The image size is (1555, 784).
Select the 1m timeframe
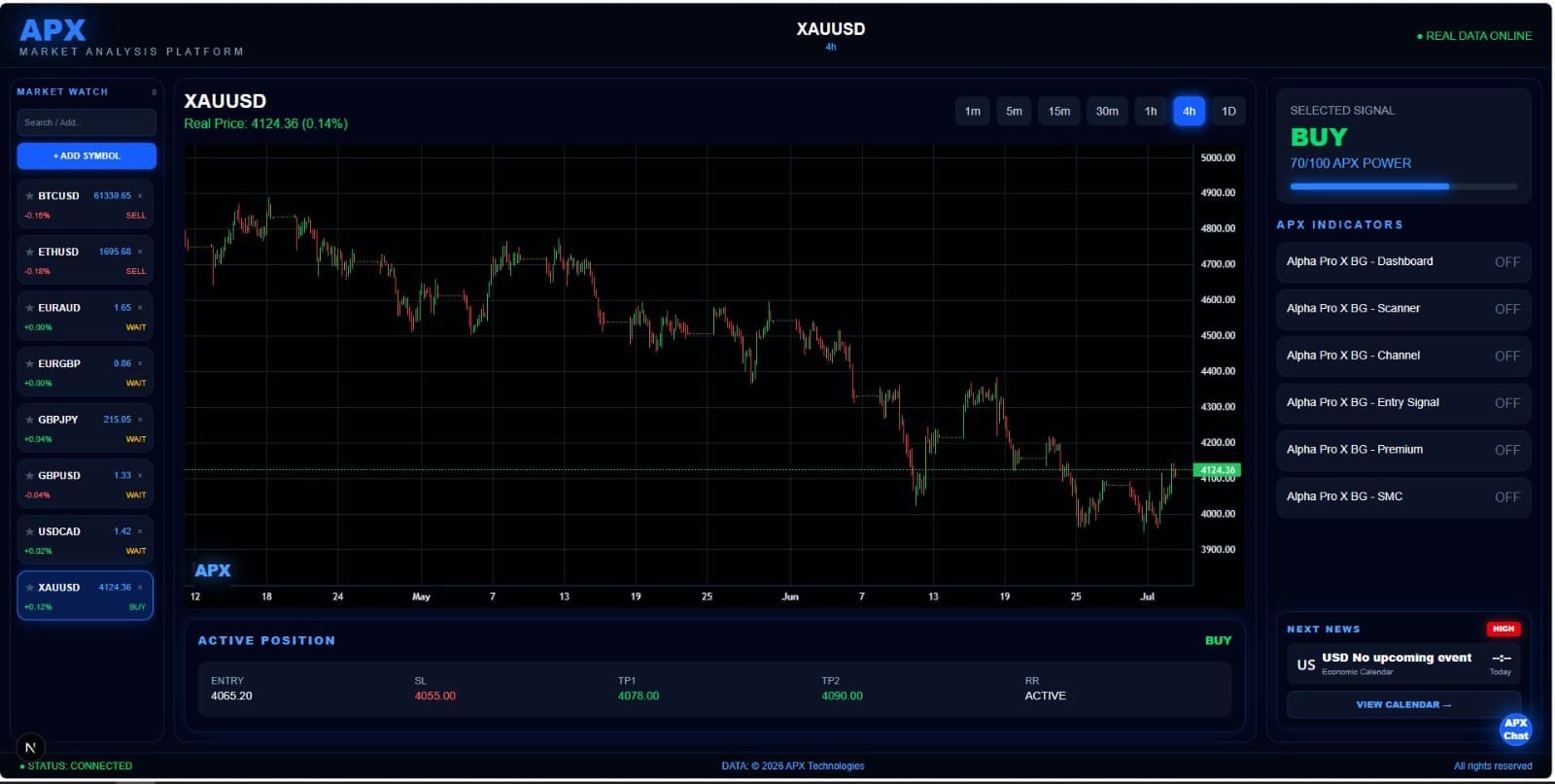[973, 112]
